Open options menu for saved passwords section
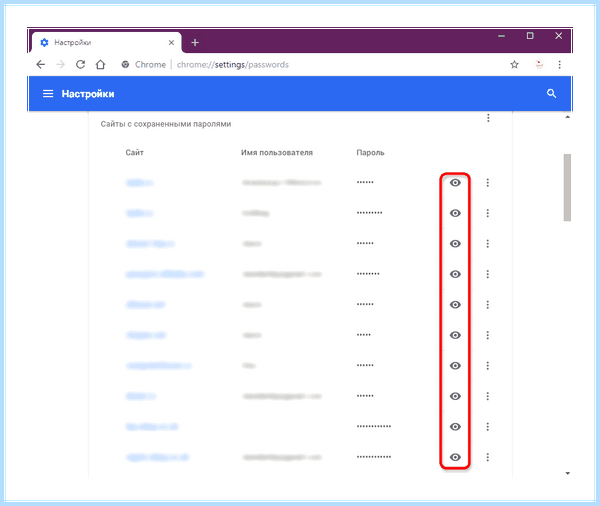The width and height of the screenshot is (600, 506). pyautogui.click(x=488, y=118)
